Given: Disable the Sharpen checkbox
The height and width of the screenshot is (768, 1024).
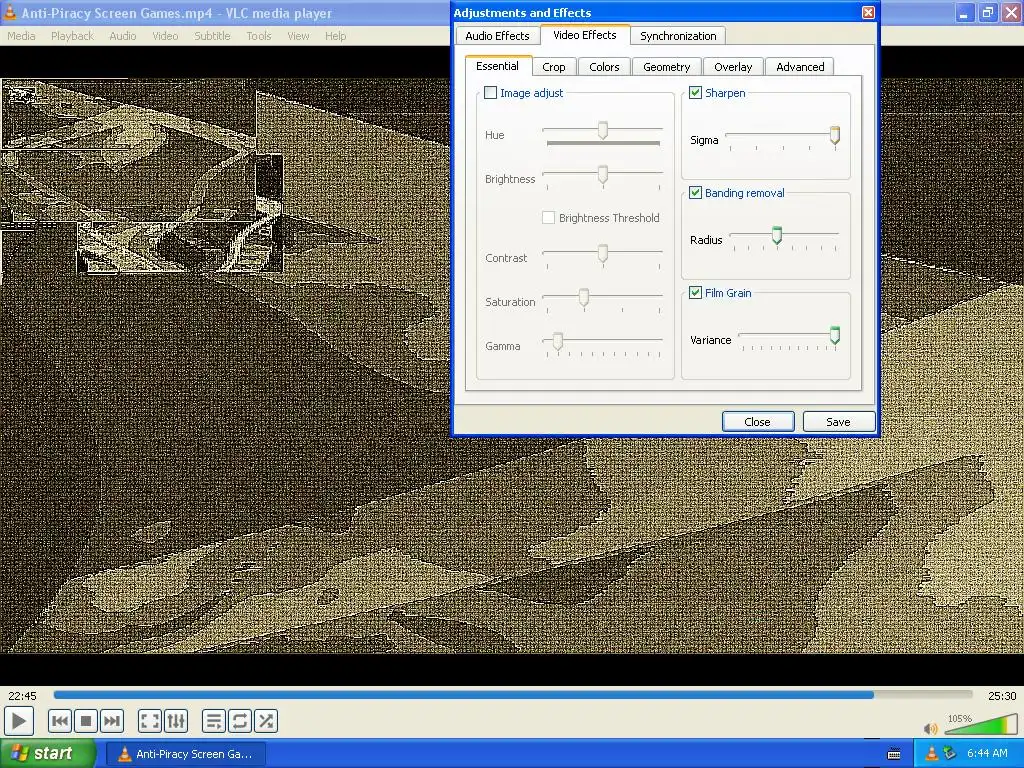Looking at the screenshot, I should click(x=696, y=93).
